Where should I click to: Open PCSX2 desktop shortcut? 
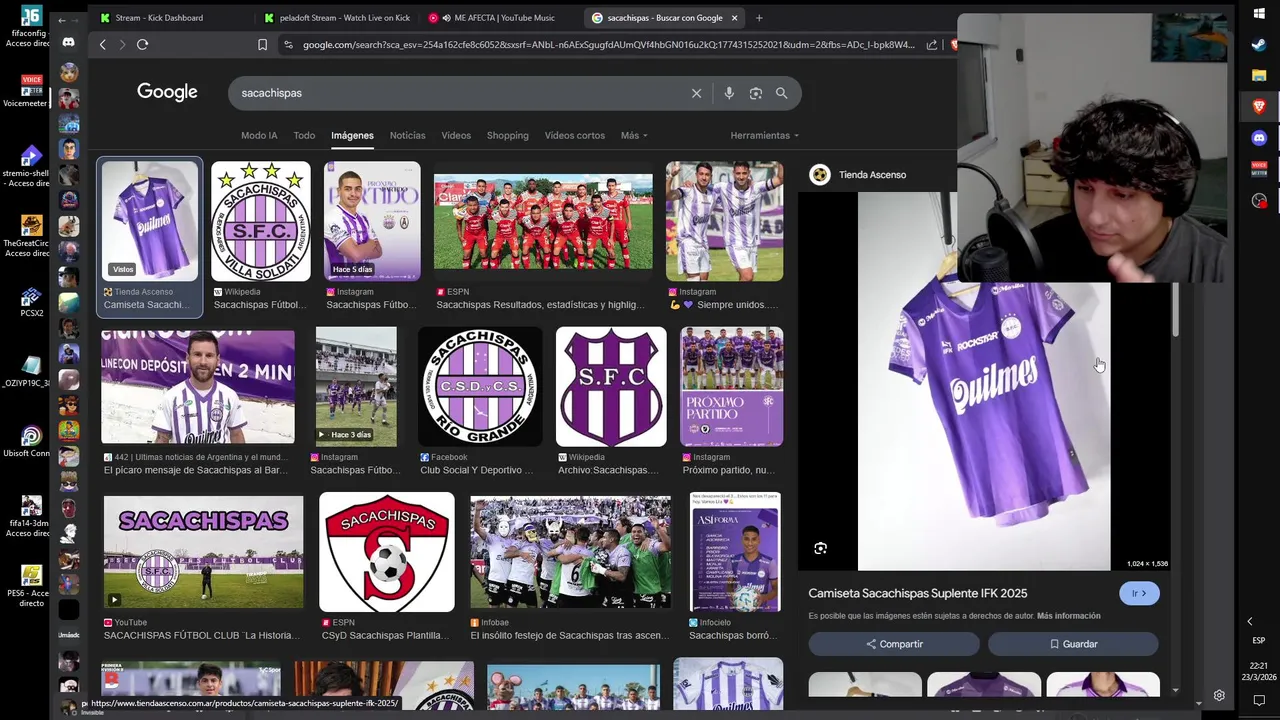pyautogui.click(x=31, y=301)
